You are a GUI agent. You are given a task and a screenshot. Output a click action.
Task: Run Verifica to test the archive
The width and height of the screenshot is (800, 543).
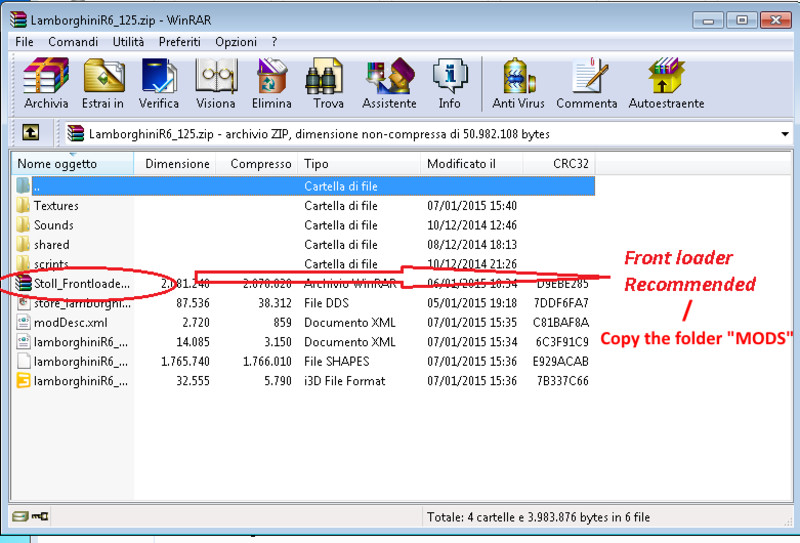159,84
